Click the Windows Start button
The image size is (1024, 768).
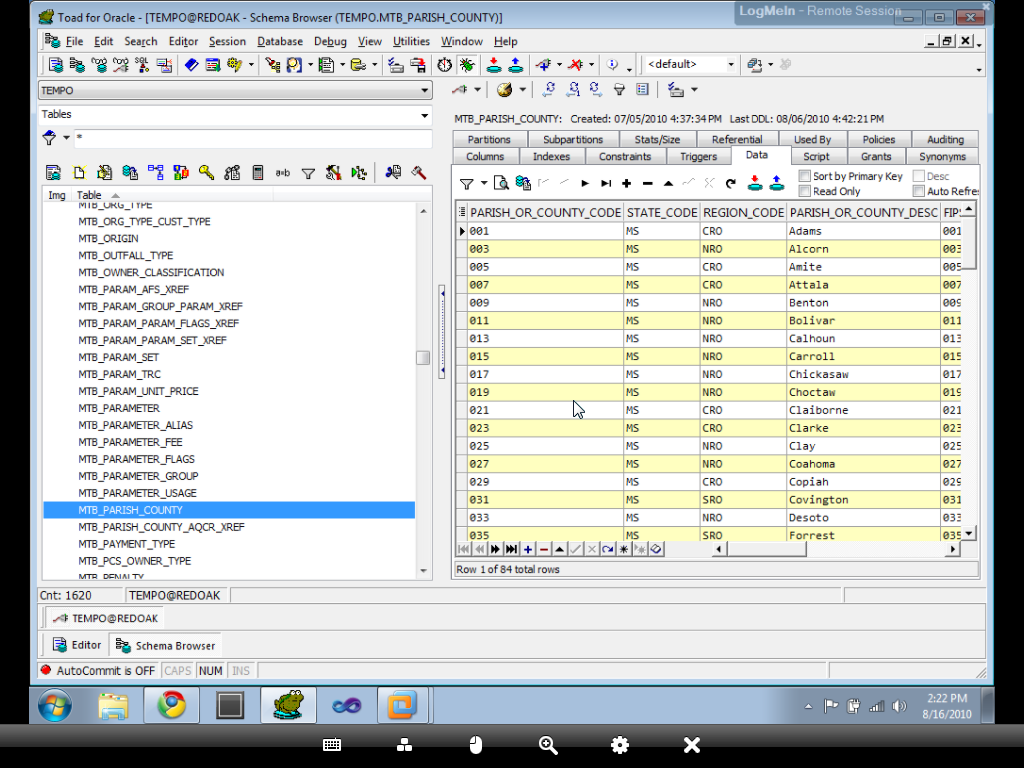click(55, 706)
